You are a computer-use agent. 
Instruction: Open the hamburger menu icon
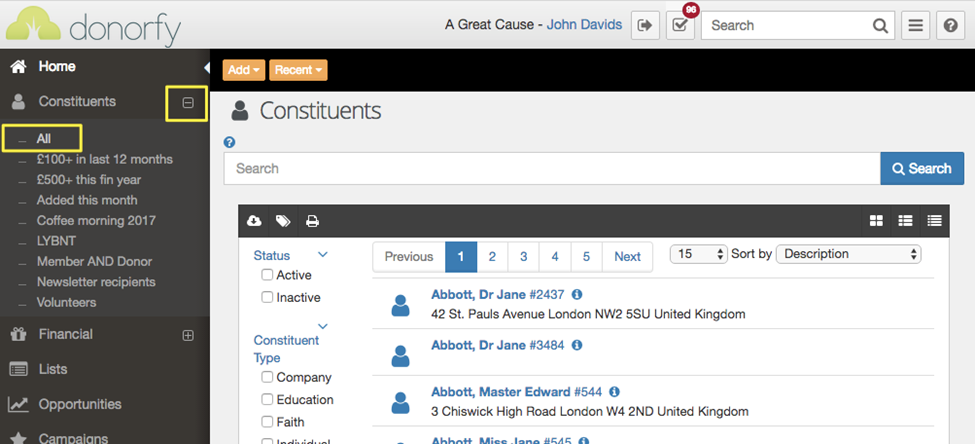[915, 26]
